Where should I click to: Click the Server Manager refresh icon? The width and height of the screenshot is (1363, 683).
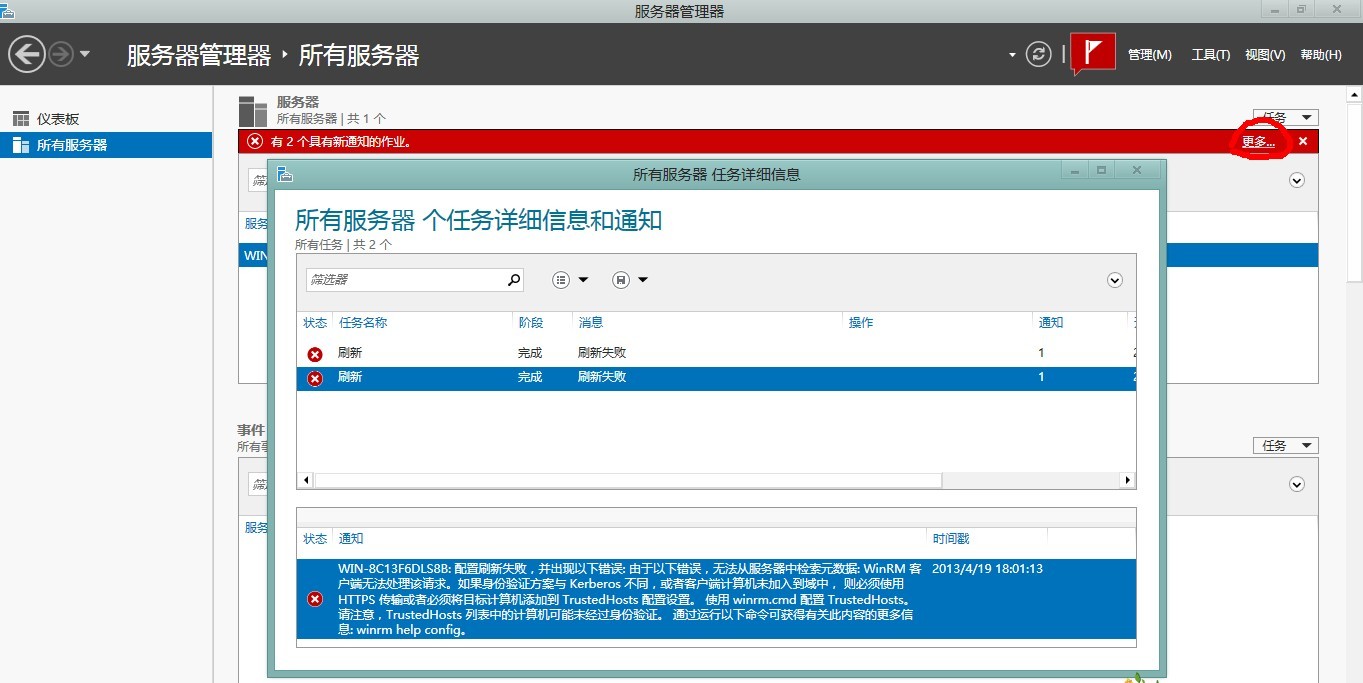1039,54
